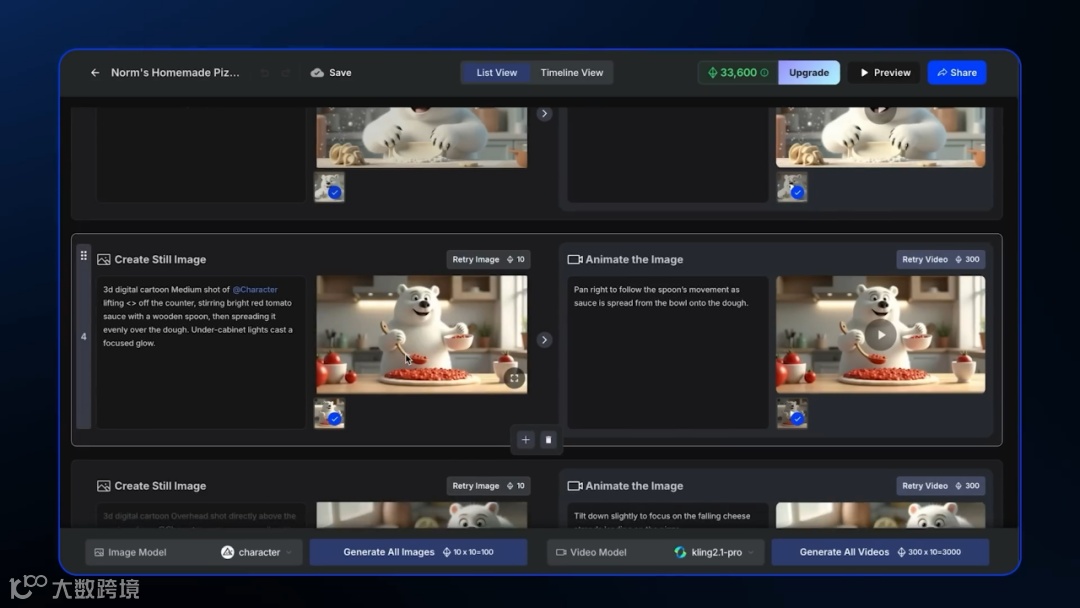
Task: Switch to List View tab
Action: pos(497,72)
